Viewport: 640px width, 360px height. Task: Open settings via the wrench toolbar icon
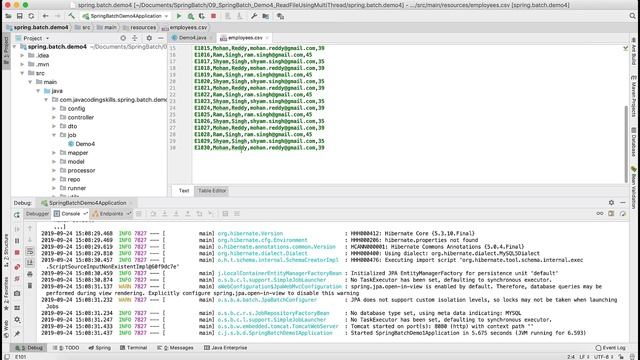(254, 16)
